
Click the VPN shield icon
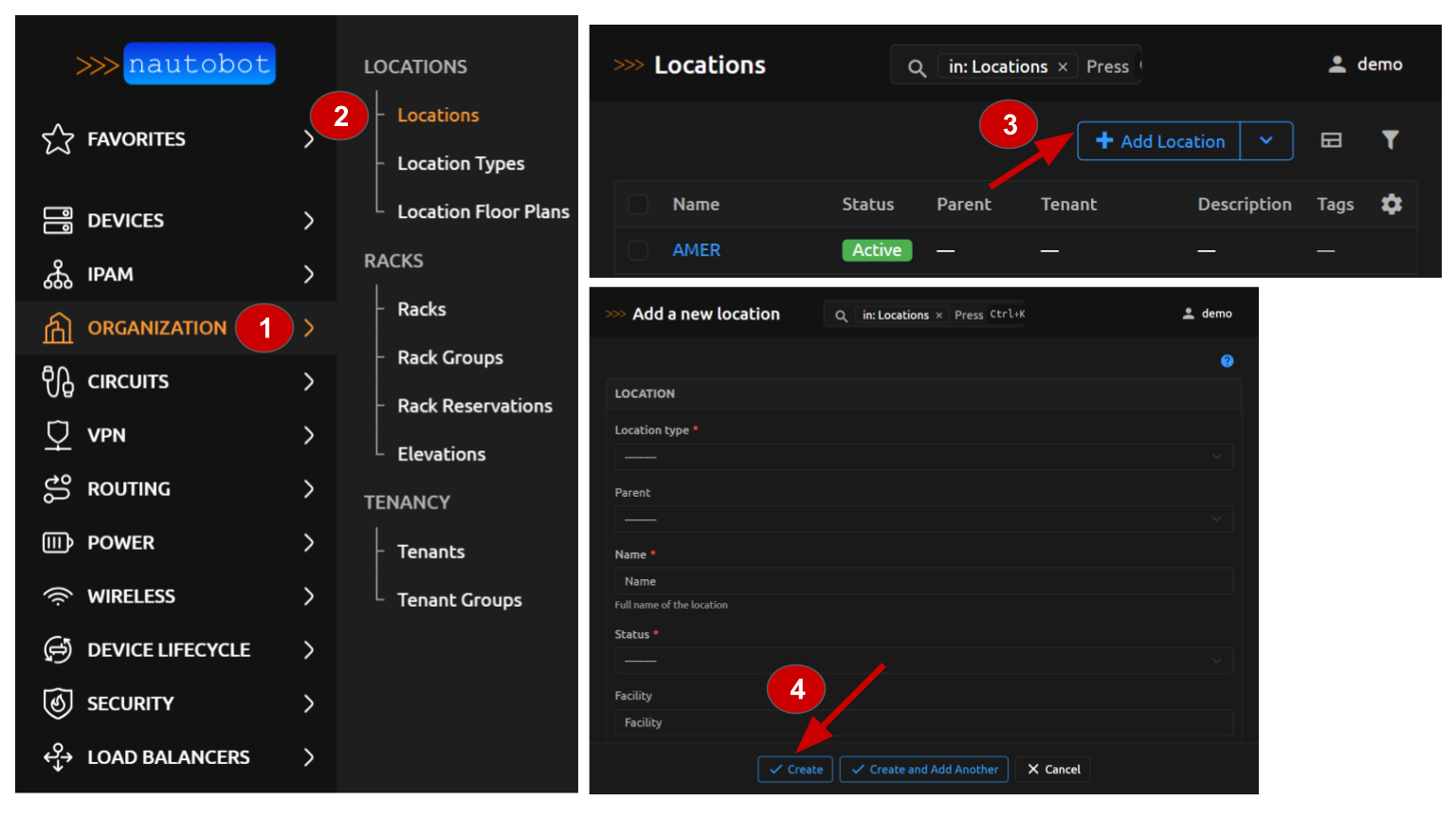(x=58, y=436)
